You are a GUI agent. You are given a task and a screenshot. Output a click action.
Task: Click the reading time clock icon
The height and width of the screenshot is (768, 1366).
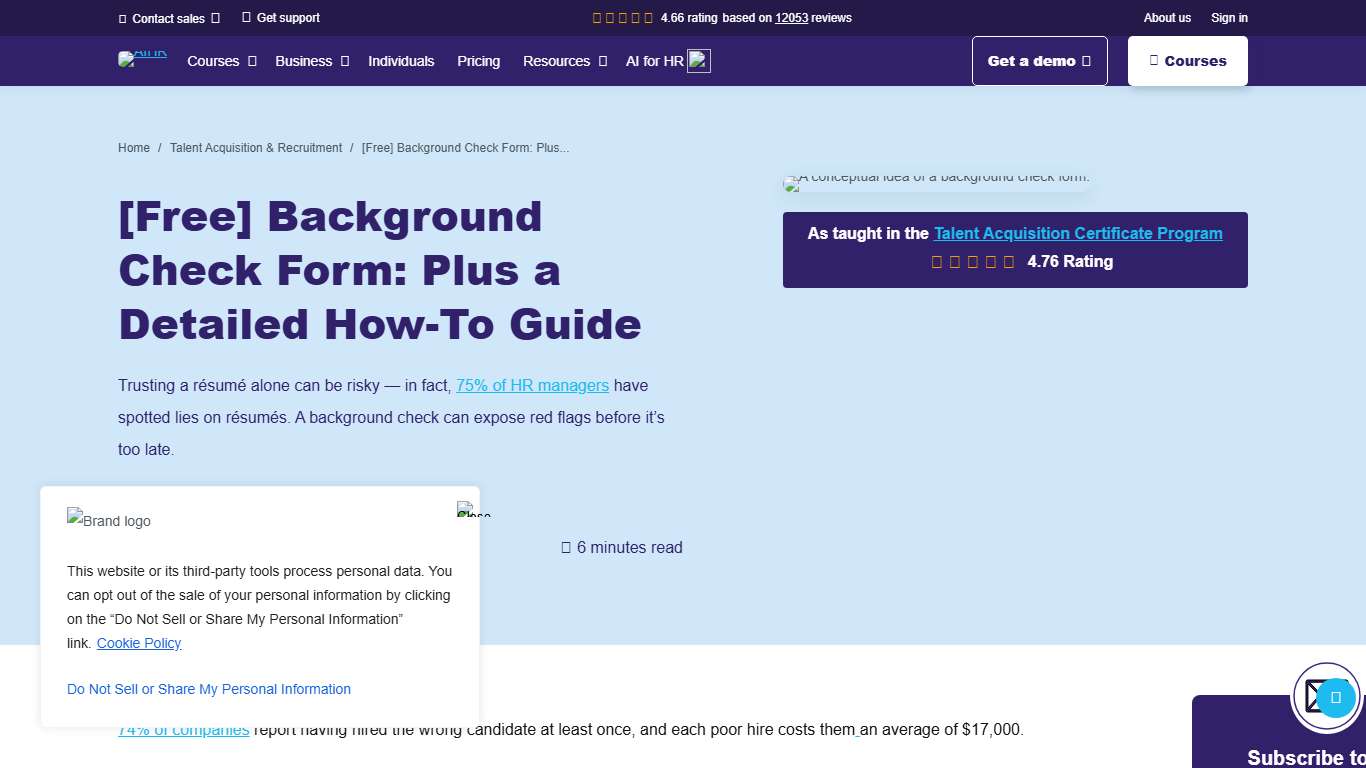click(x=566, y=547)
